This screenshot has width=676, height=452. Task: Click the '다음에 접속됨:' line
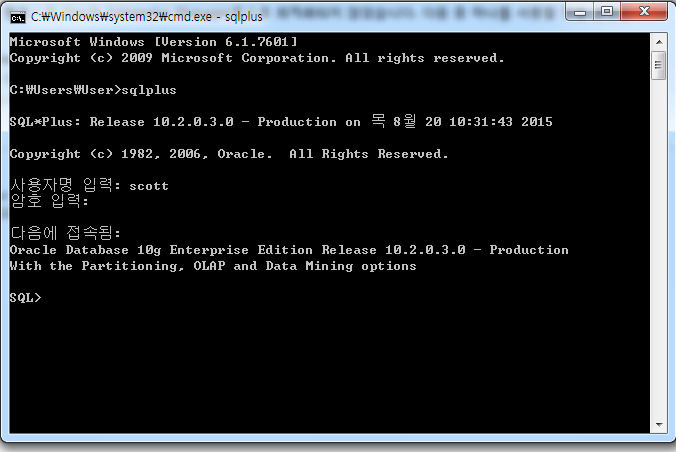pyautogui.click(x=65, y=233)
